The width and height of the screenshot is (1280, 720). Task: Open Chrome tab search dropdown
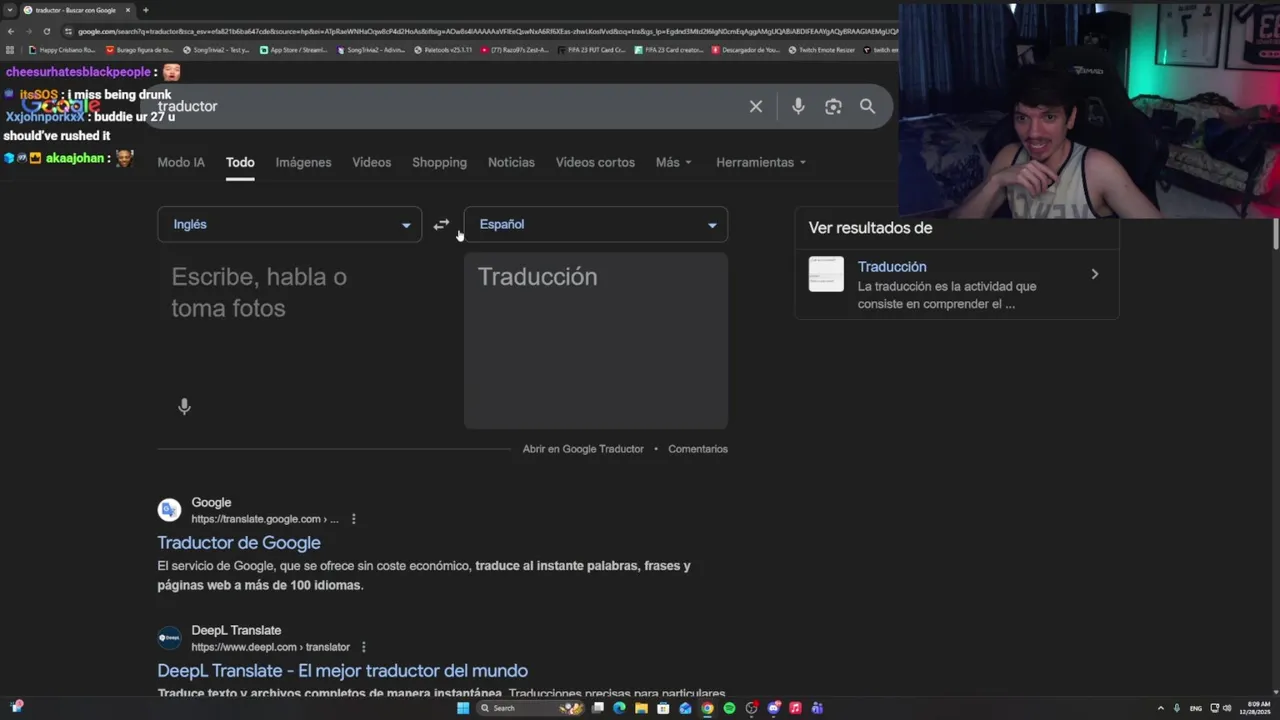(x=10, y=10)
